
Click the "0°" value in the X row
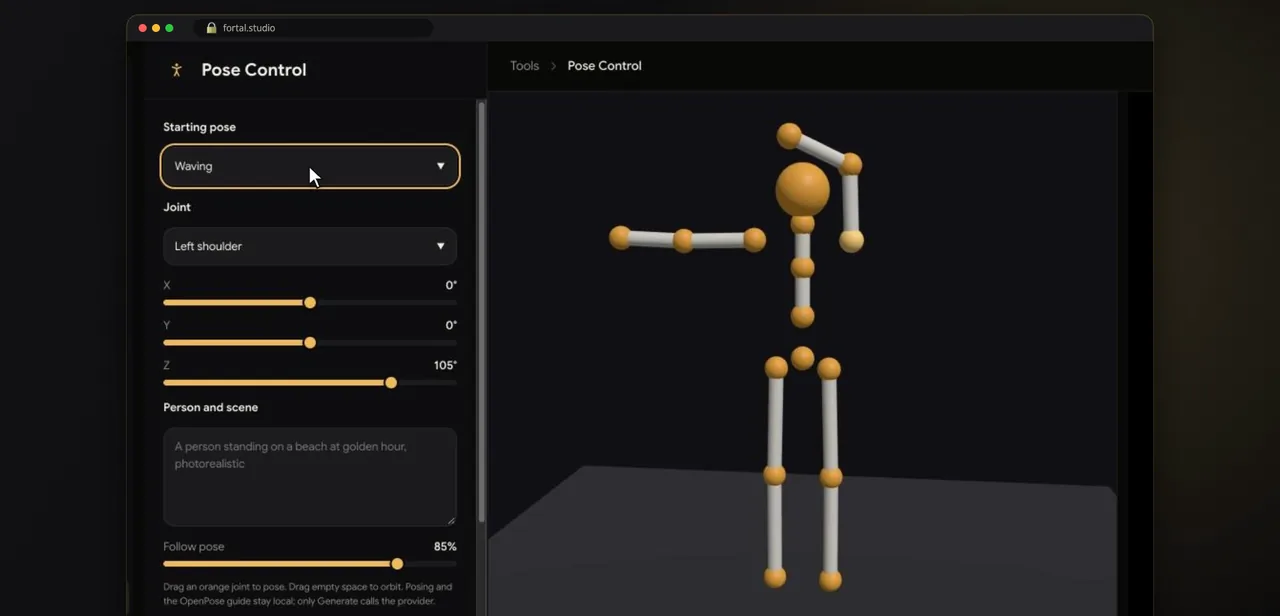click(x=451, y=285)
